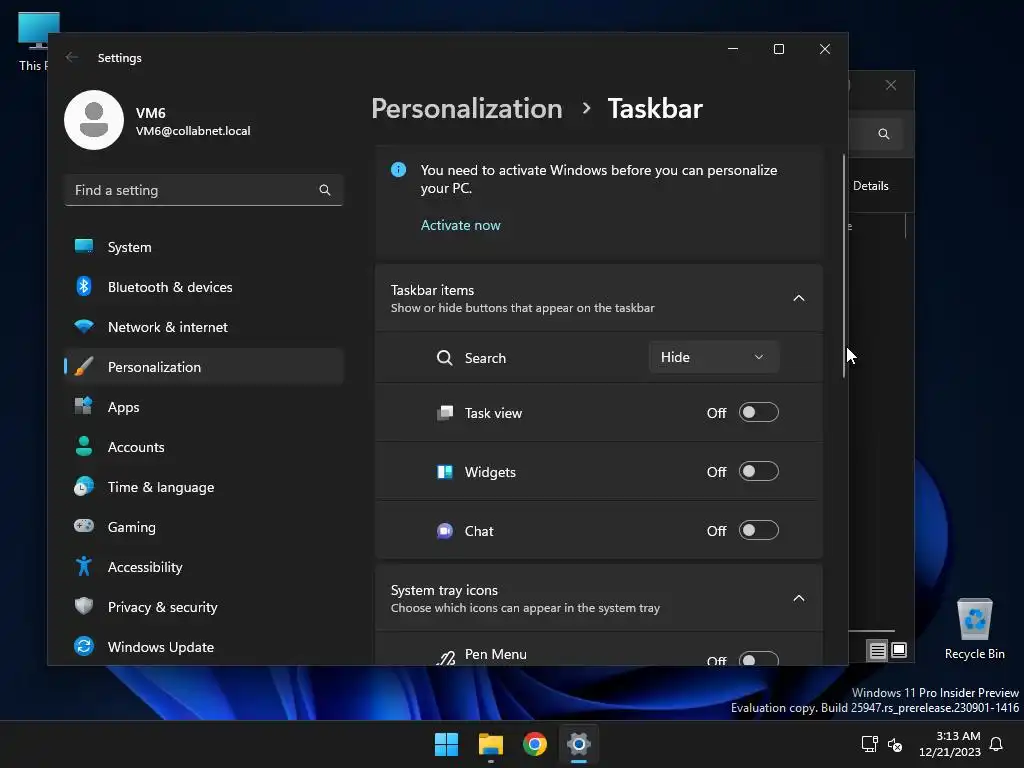
Task: Open the Search Hide dropdown
Action: pyautogui.click(x=714, y=357)
